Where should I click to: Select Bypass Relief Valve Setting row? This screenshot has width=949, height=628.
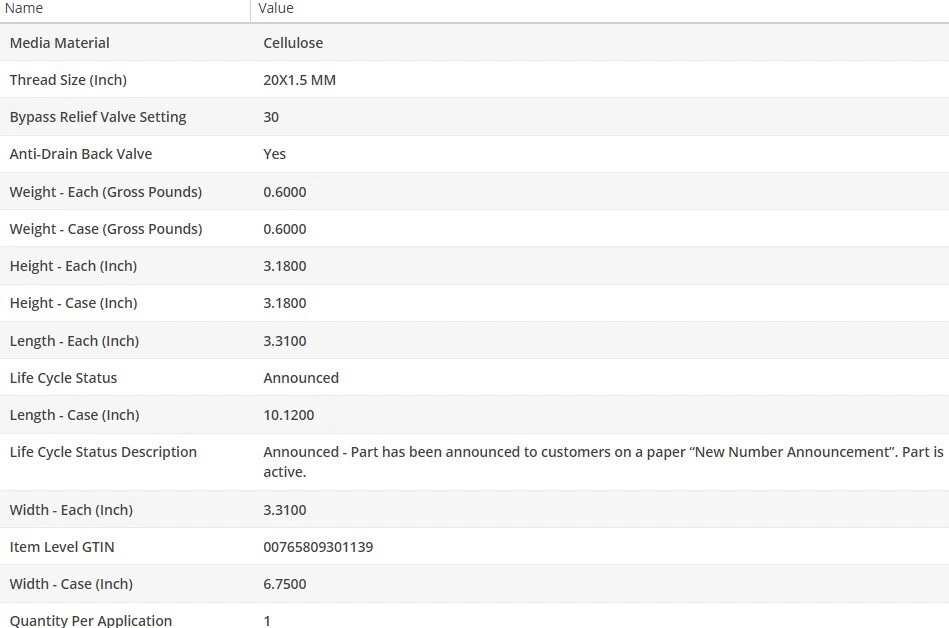[98, 117]
